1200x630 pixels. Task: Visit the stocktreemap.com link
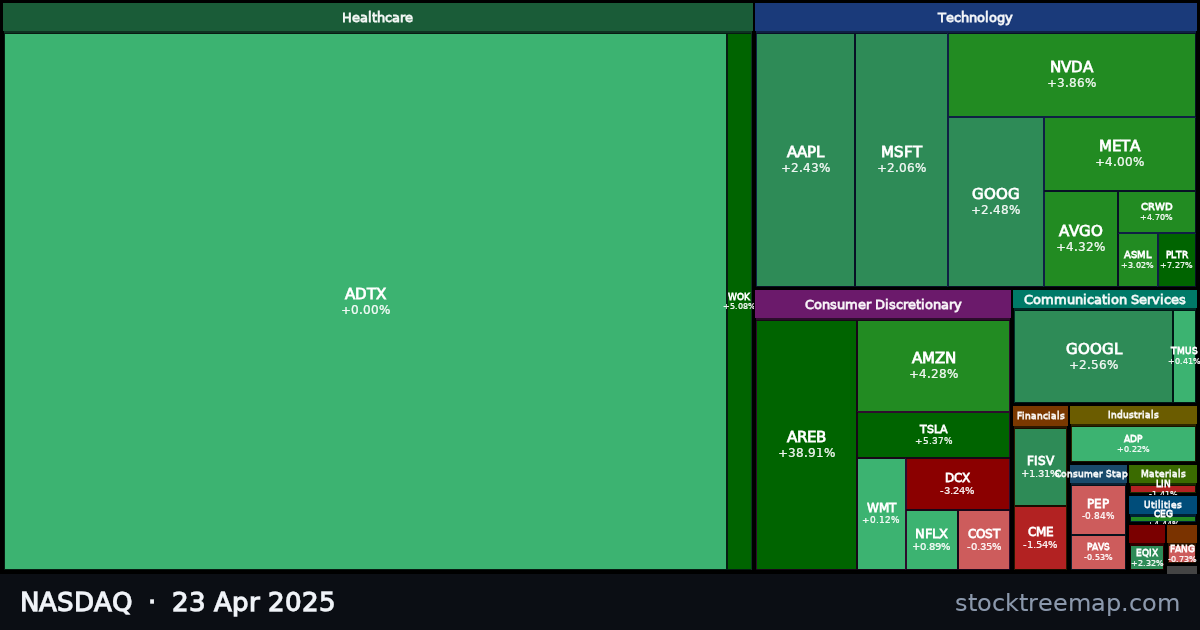click(x=1067, y=603)
